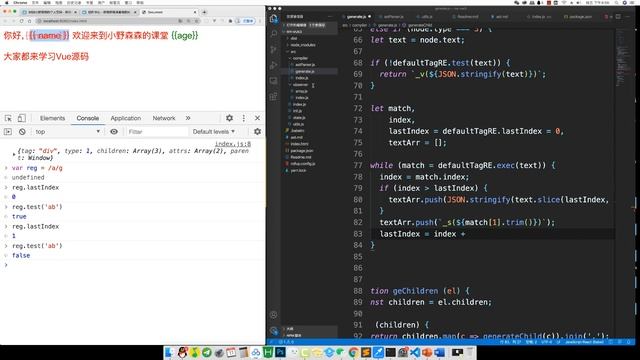
Task: Open the Default levels dropdown
Action: click(213, 132)
